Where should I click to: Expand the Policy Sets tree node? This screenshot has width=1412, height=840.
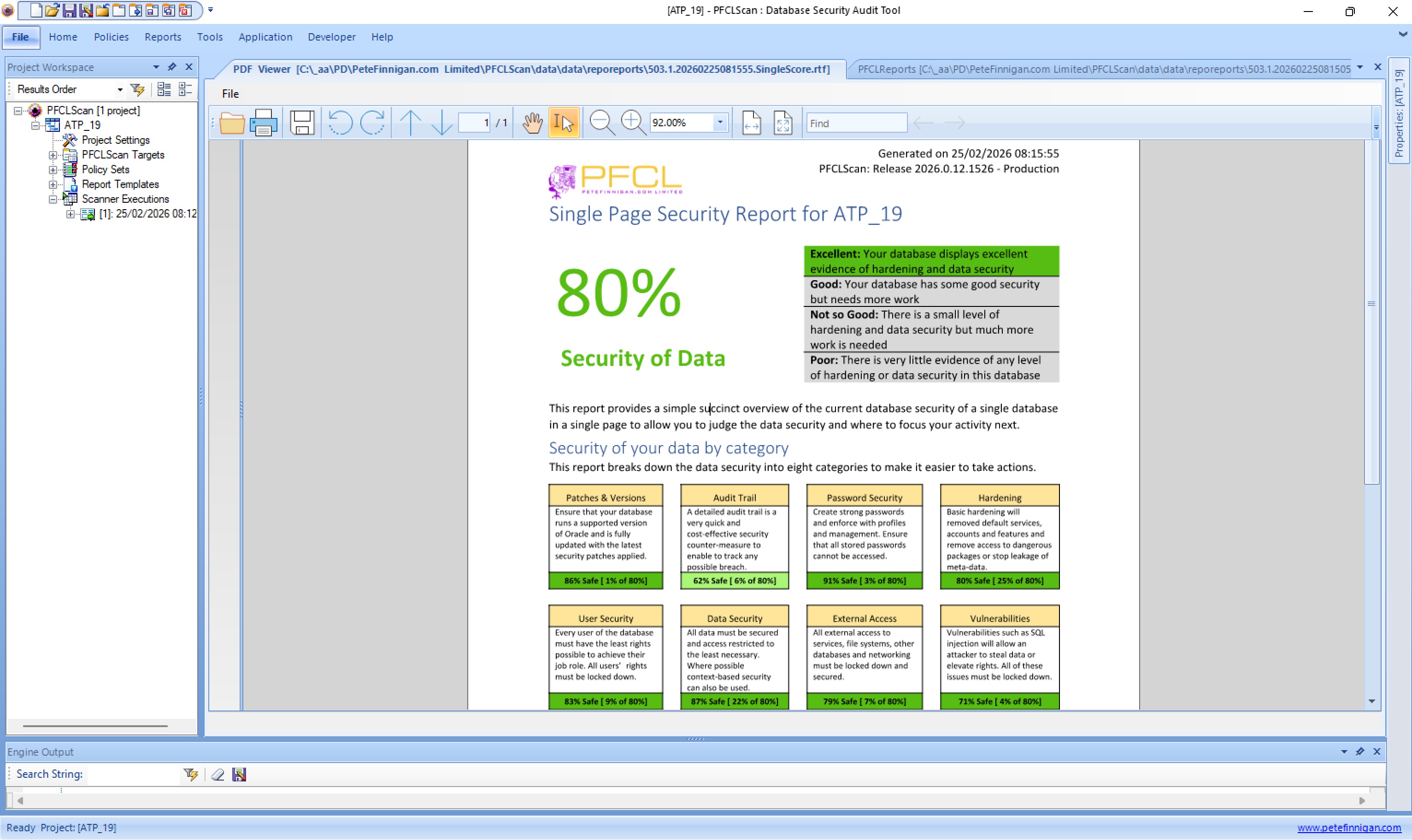[53, 169]
